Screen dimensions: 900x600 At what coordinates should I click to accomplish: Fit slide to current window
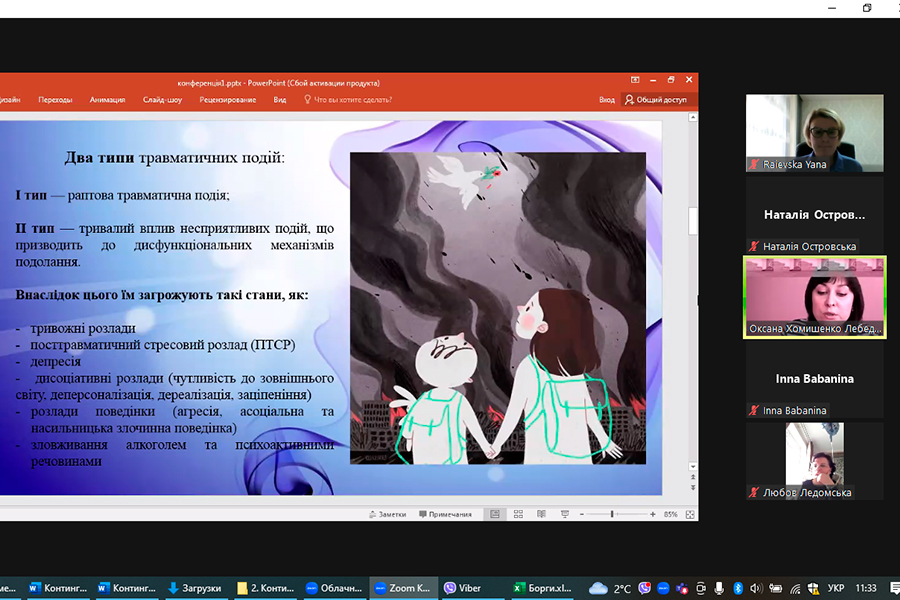coord(688,514)
